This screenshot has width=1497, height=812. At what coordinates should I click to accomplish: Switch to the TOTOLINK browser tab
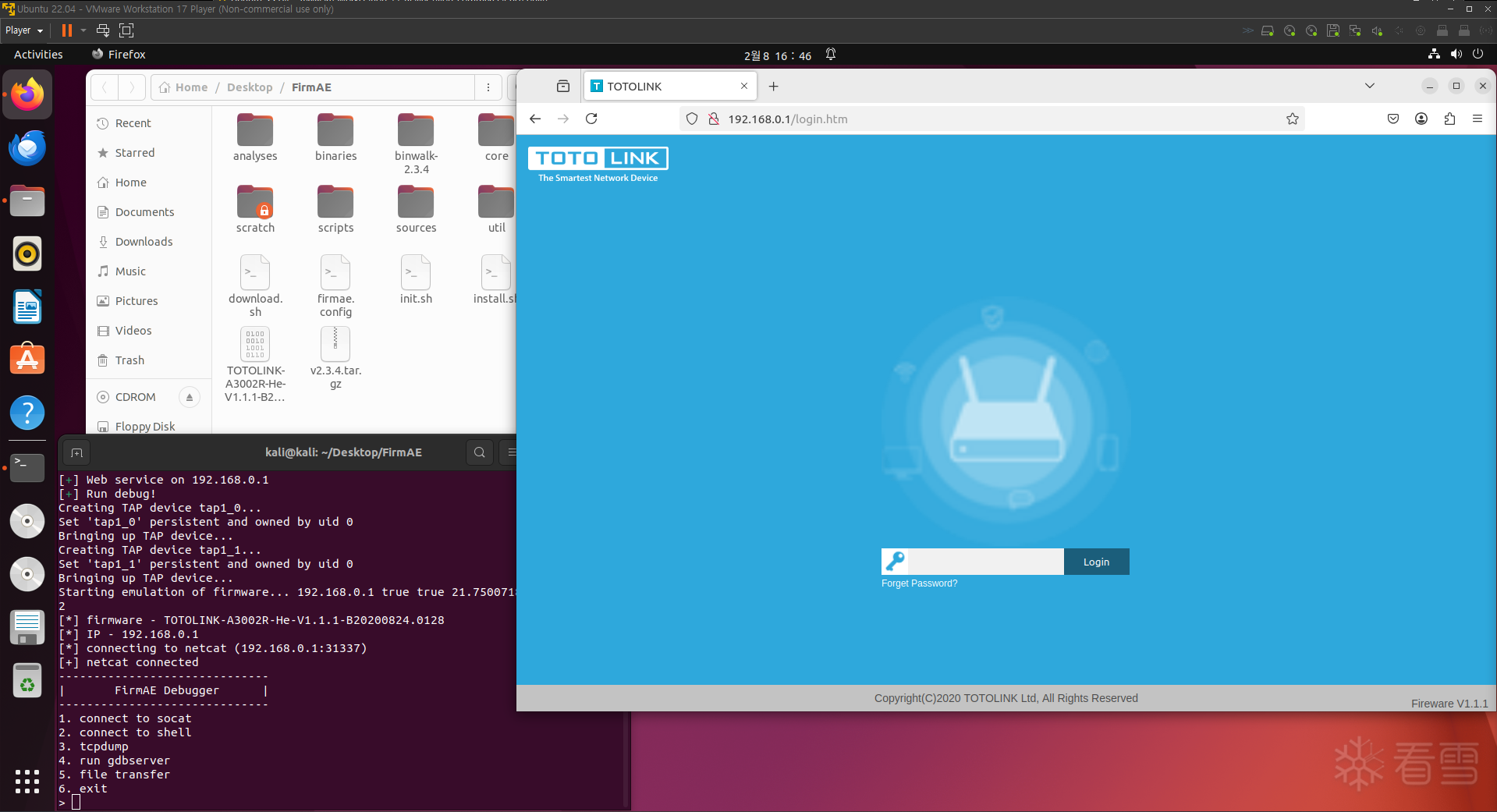670,87
